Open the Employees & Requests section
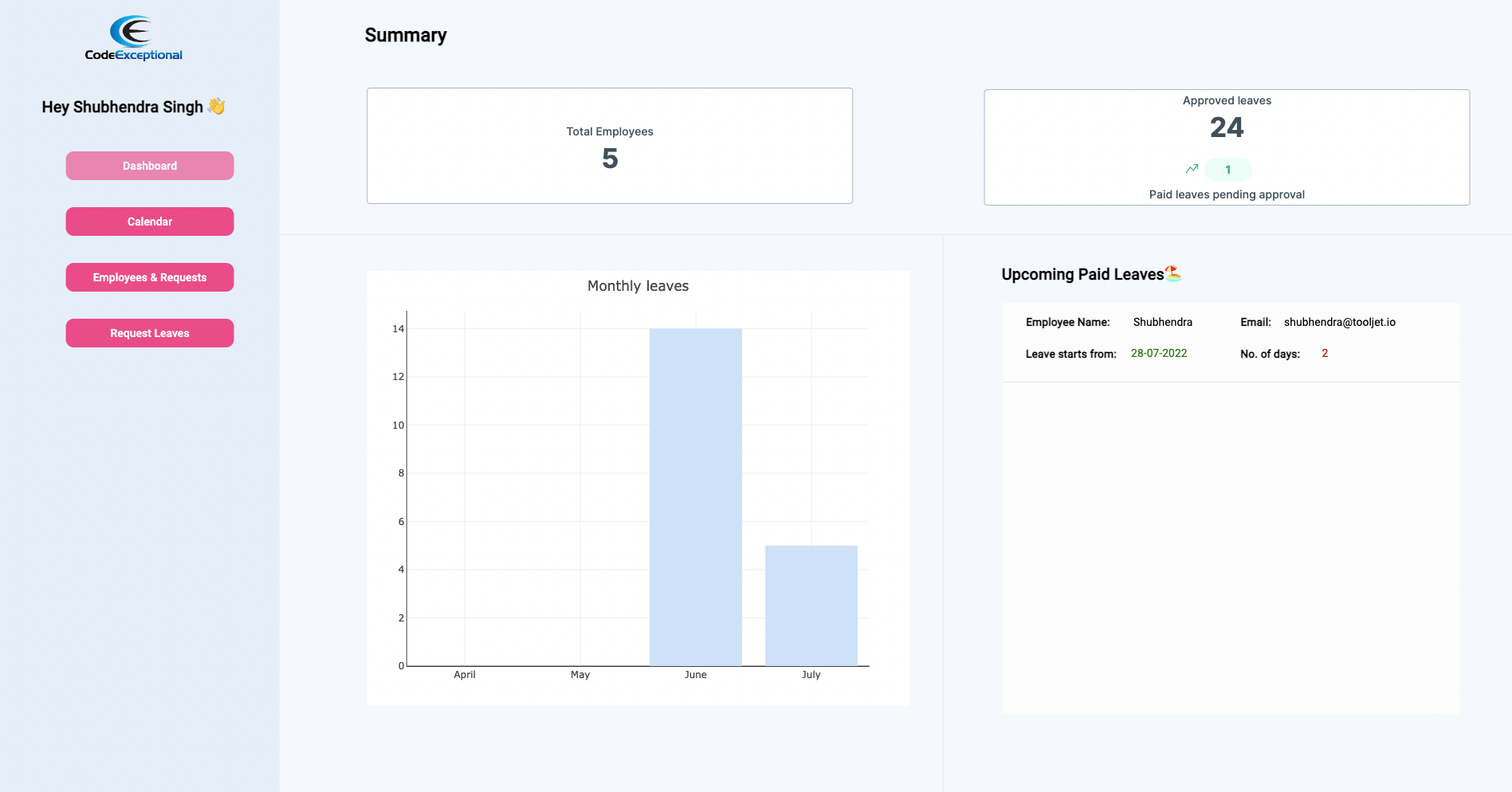Viewport: 1512px width, 792px height. pos(149,277)
